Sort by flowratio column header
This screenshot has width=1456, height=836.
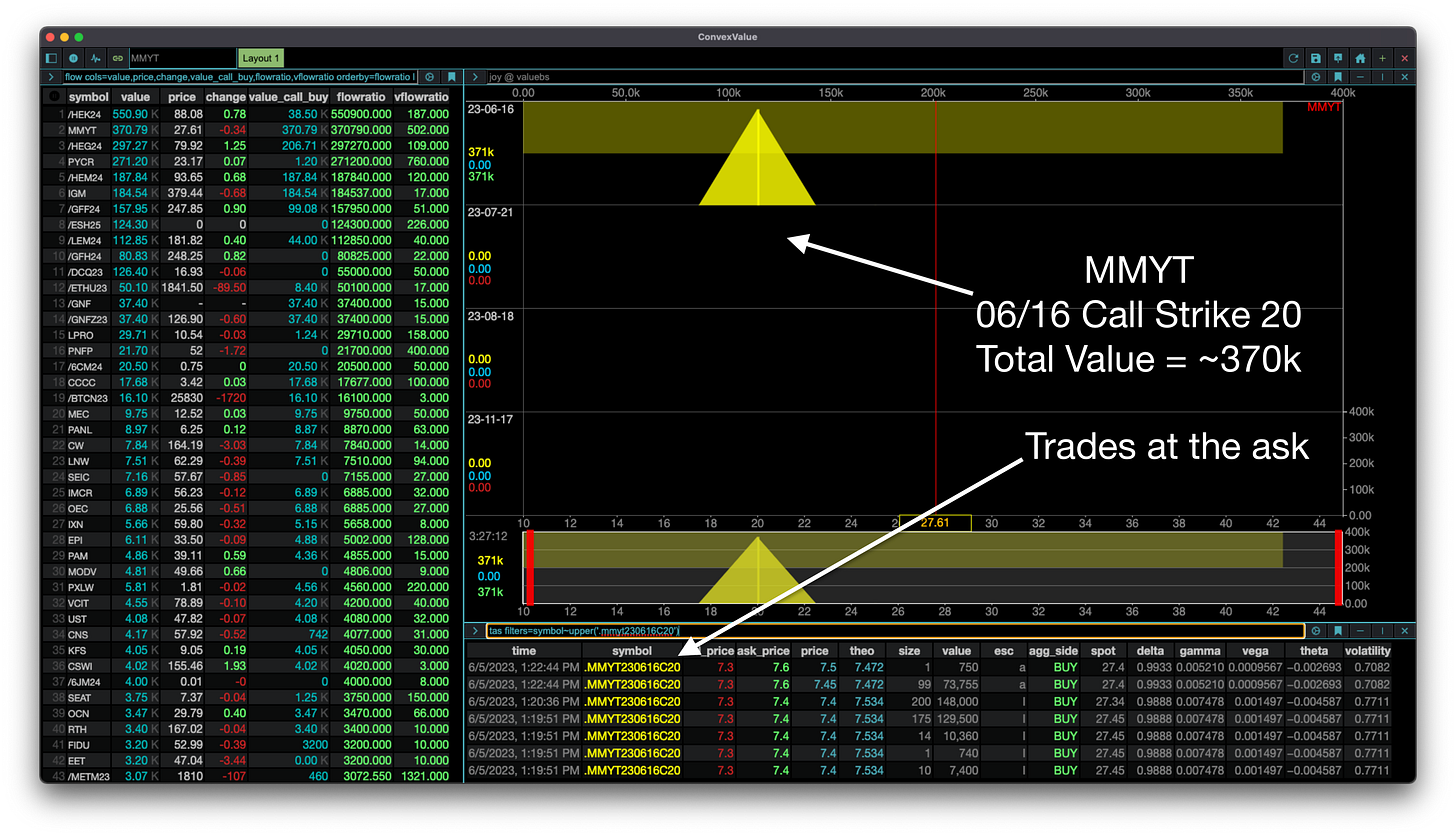(x=361, y=97)
